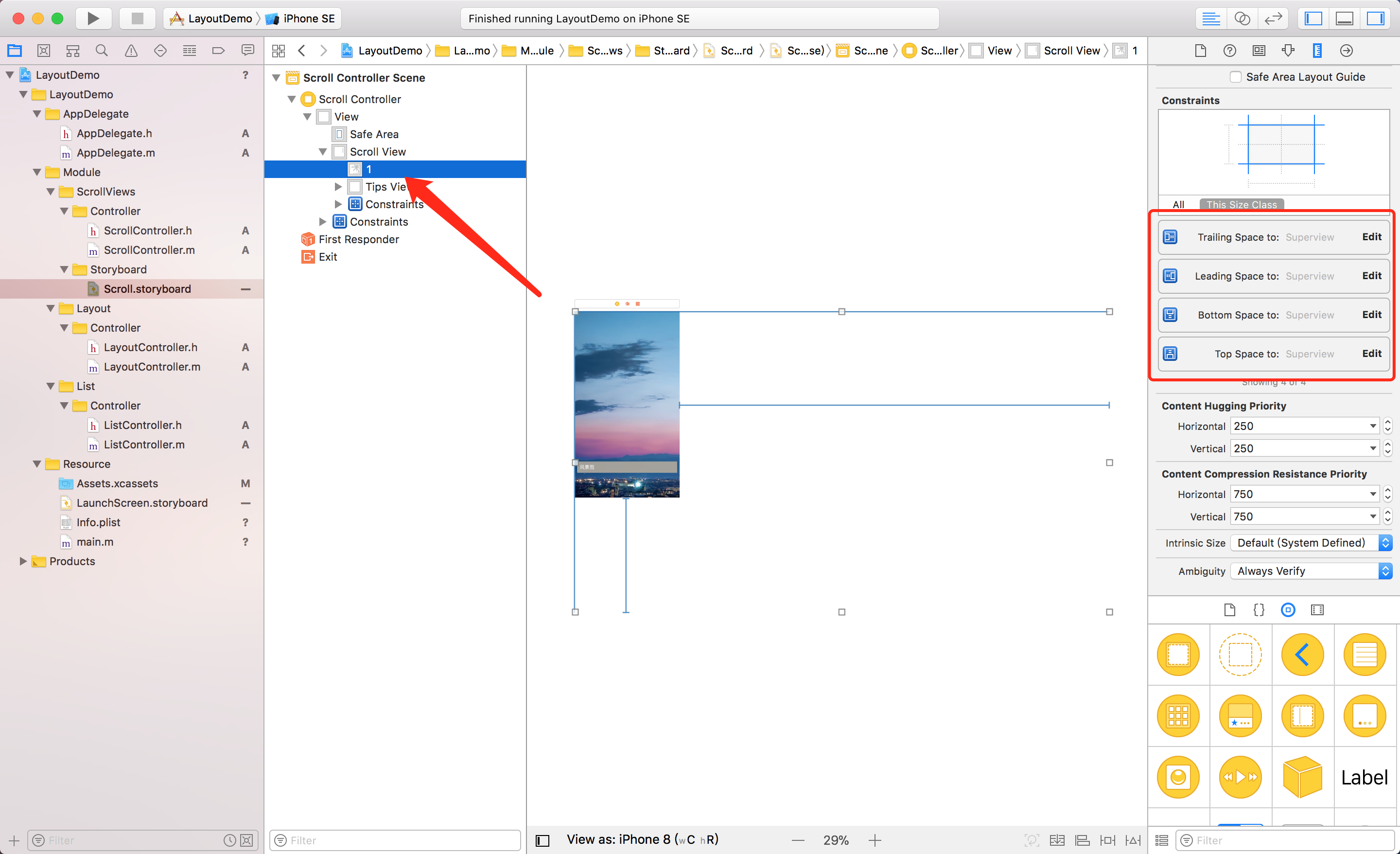
Task: Edit the Trailing Space constraint
Action: 1371,237
